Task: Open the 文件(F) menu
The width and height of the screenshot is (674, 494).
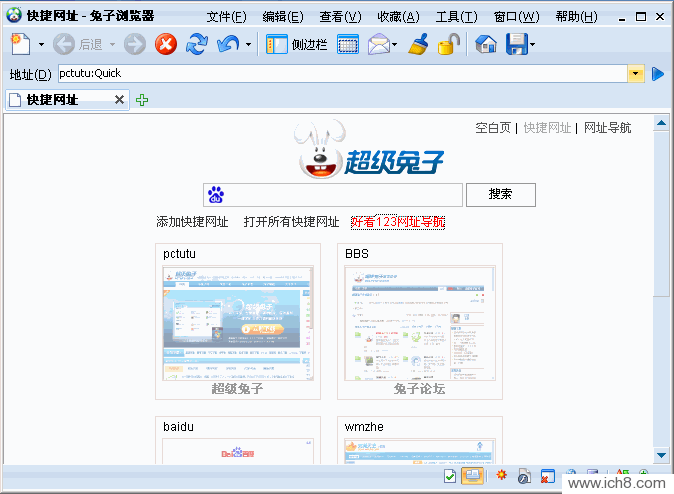Action: 227,17
